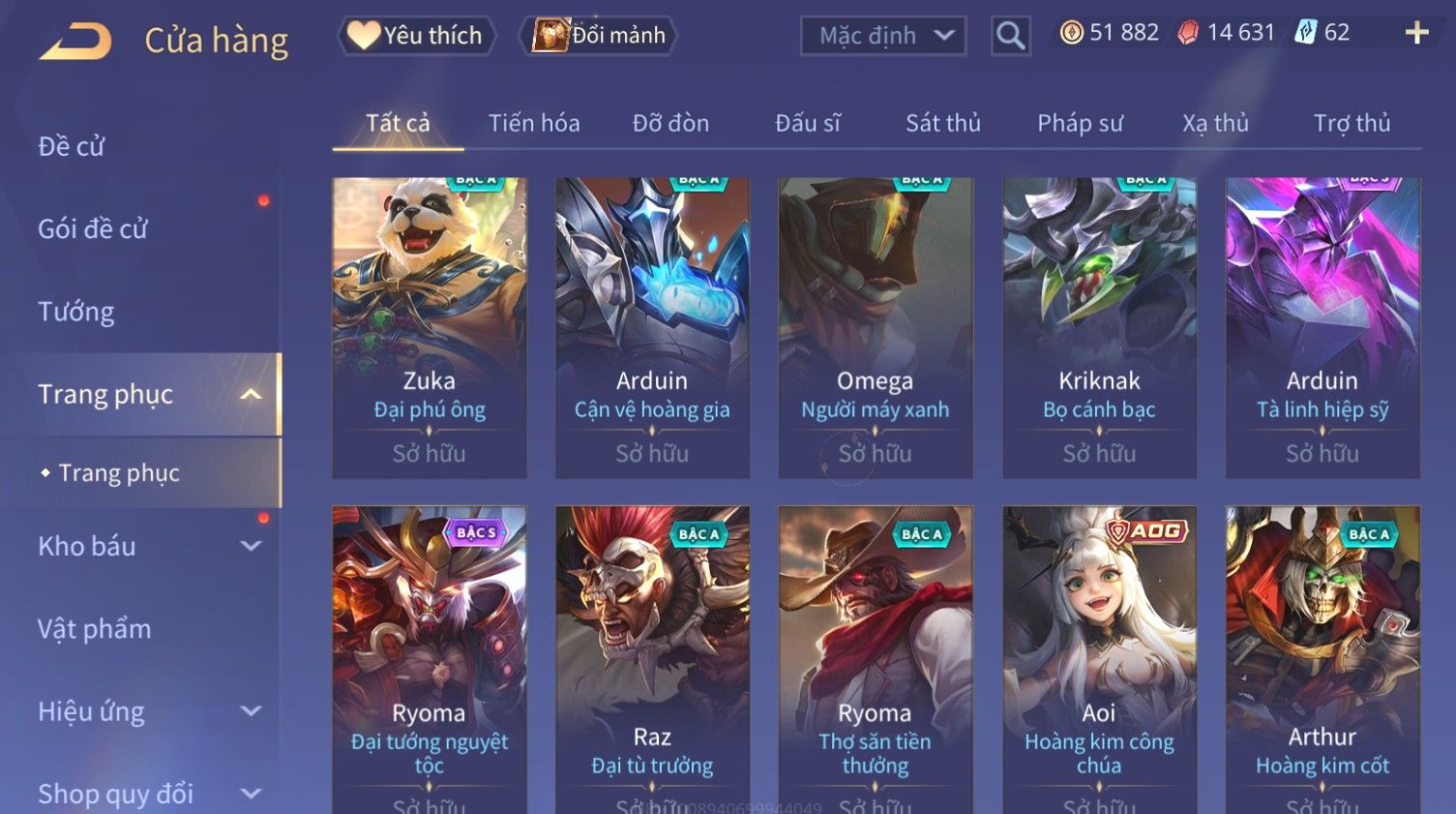Open Gói đề cử in the sidebar
Image resolution: width=1456 pixels, height=814 pixels.
[93, 229]
